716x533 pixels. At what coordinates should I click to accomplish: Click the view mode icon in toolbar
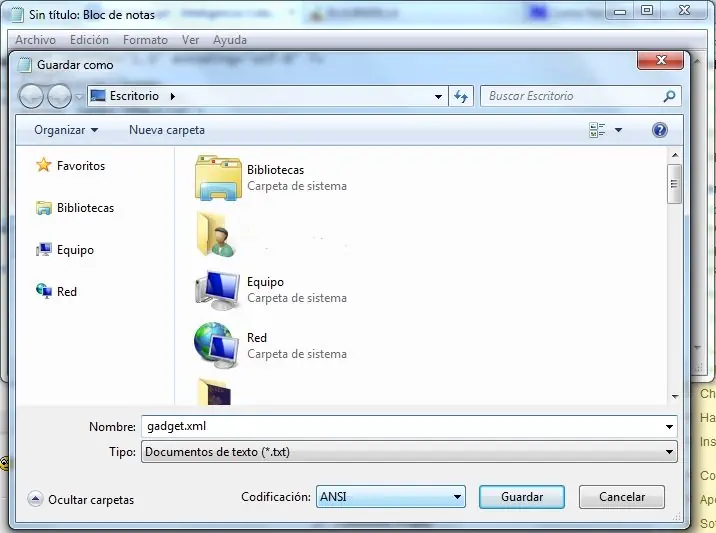(597, 130)
